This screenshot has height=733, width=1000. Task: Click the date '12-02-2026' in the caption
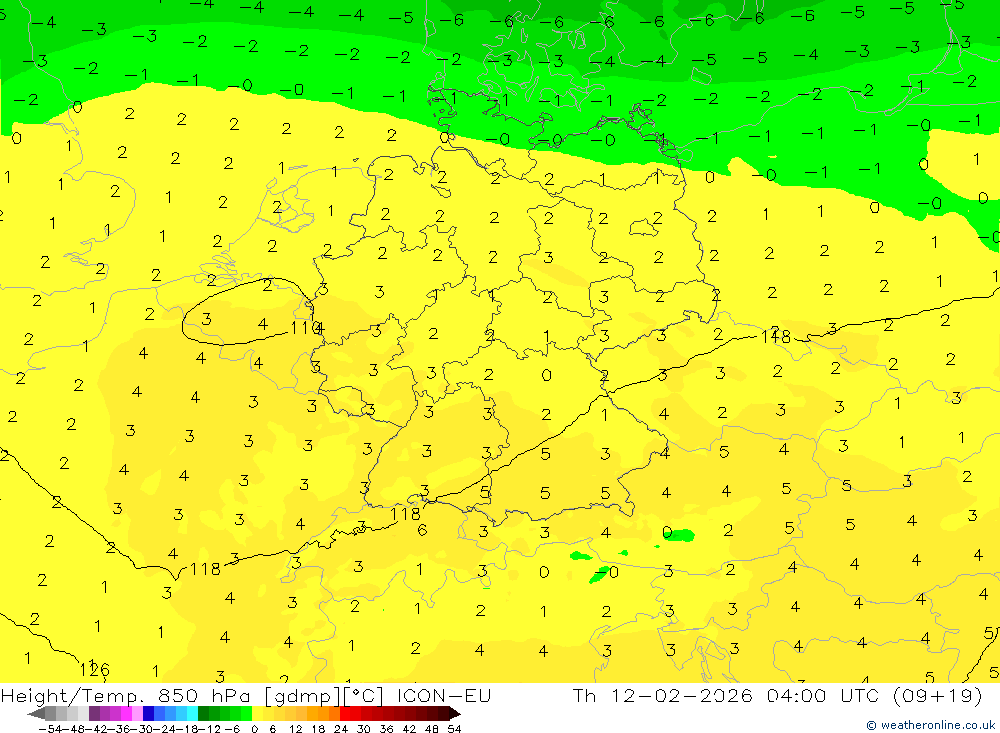(x=682, y=695)
